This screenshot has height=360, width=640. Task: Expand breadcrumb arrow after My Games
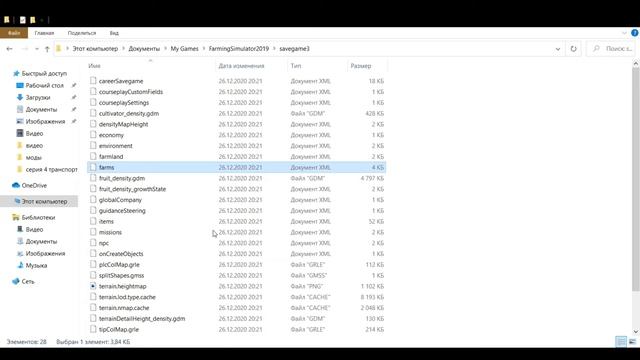pos(204,49)
